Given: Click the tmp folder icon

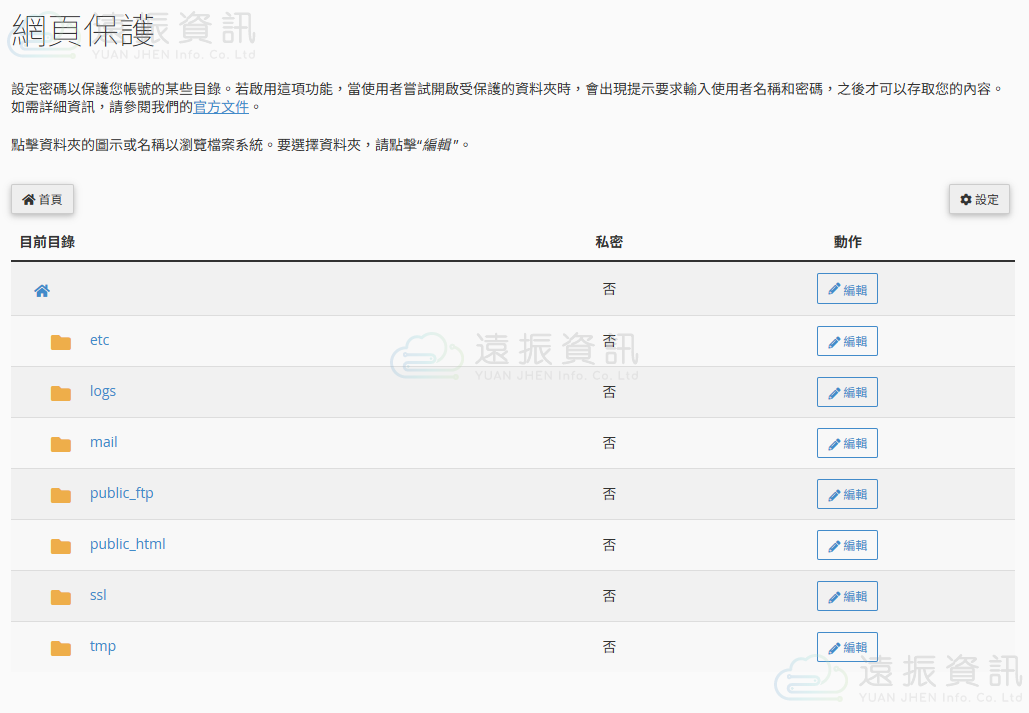Looking at the screenshot, I should pos(61,648).
